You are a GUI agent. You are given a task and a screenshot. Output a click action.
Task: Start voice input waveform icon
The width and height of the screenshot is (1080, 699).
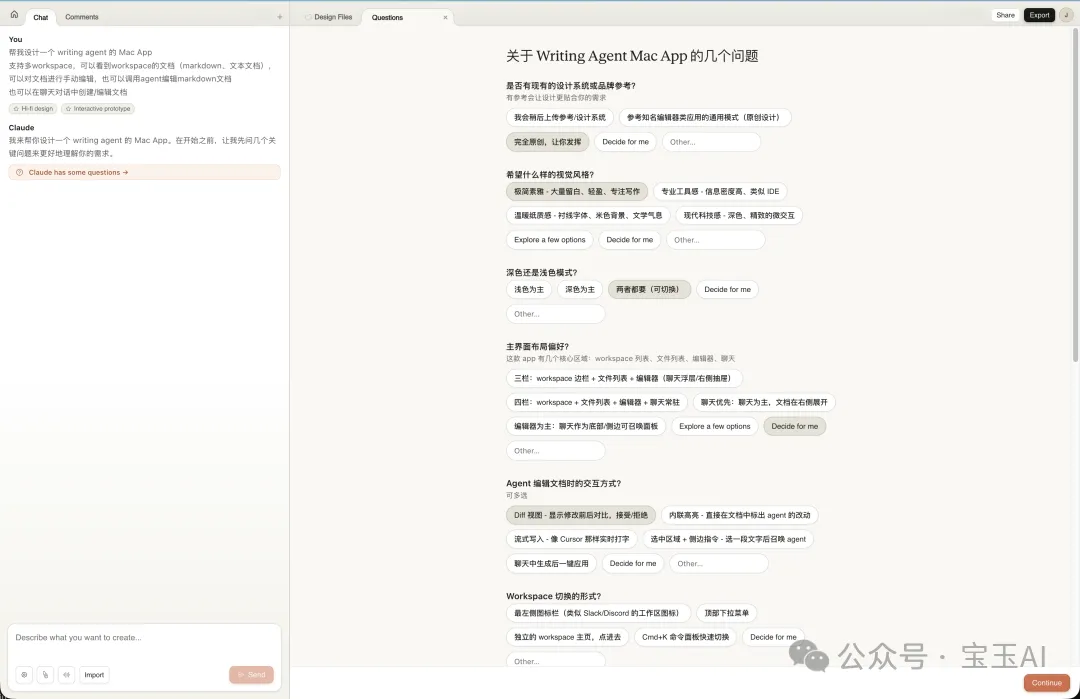tap(67, 675)
